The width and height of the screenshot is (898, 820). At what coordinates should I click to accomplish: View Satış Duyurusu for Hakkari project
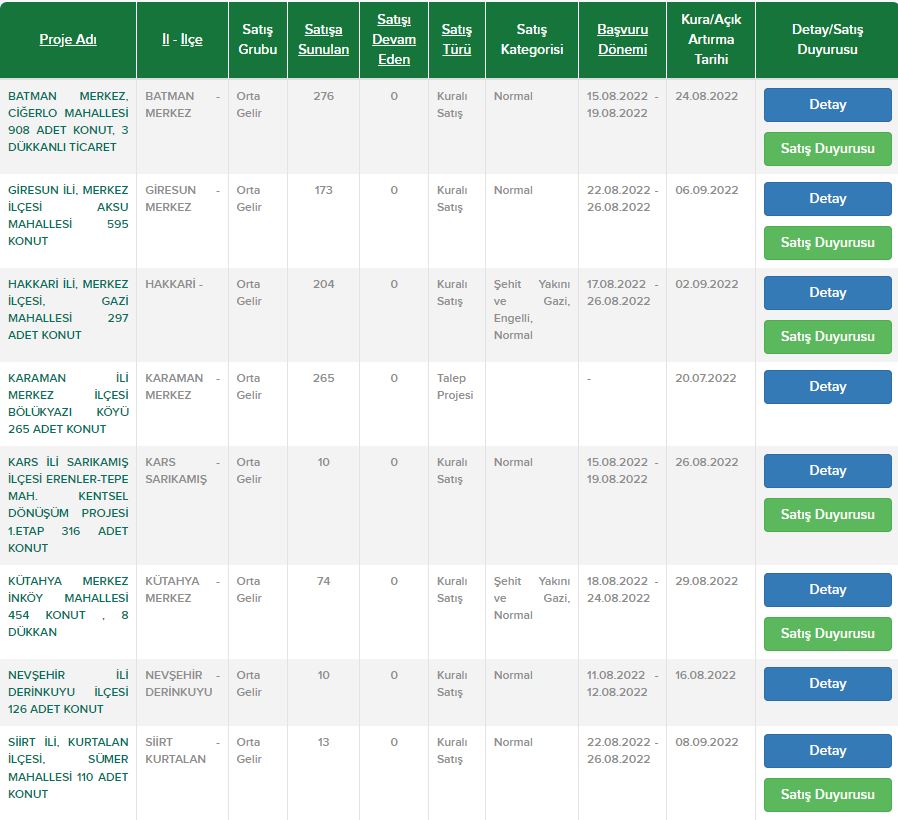point(827,337)
